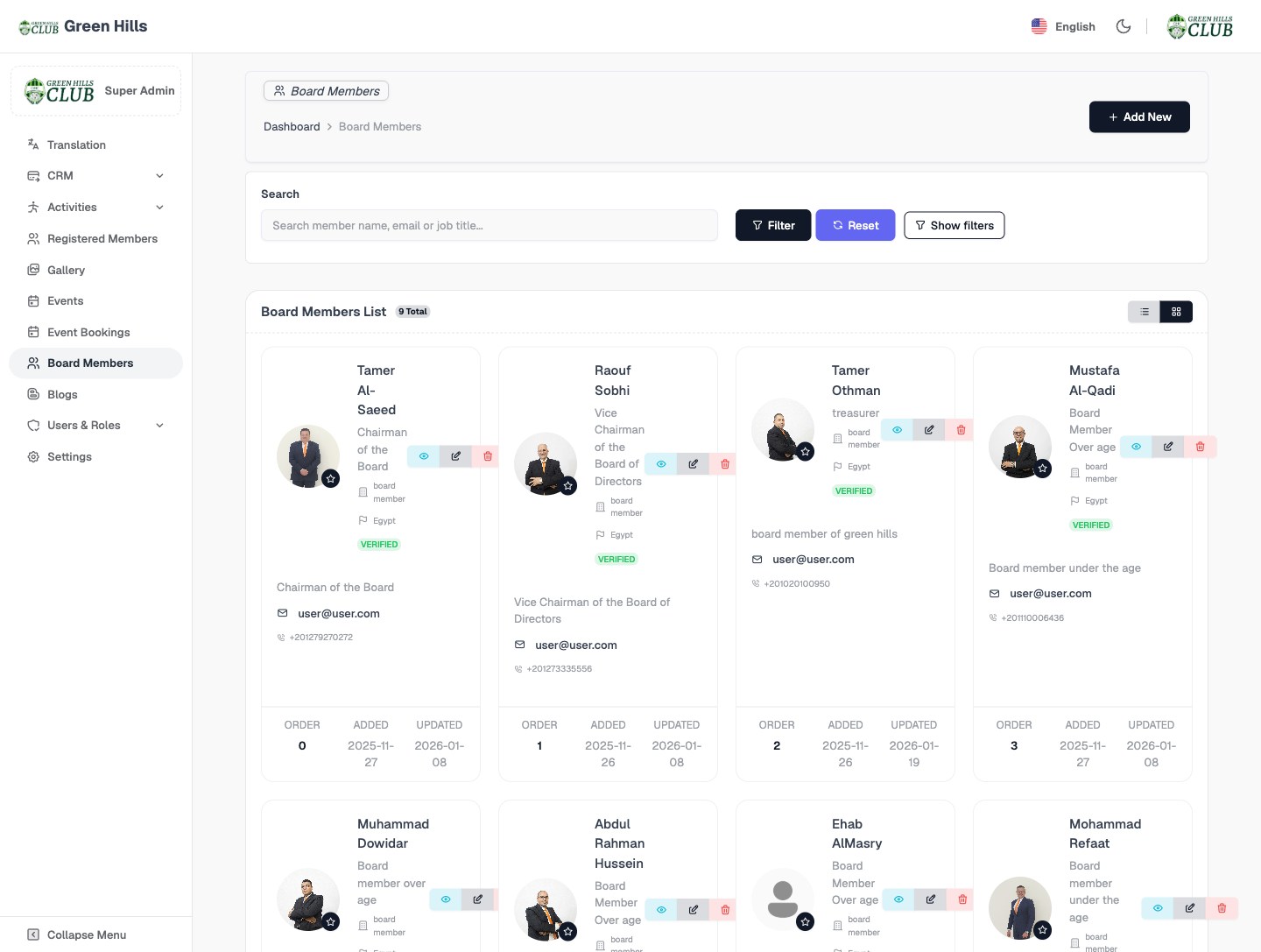
Task: Toggle dark mode moon icon
Action: click(1124, 26)
